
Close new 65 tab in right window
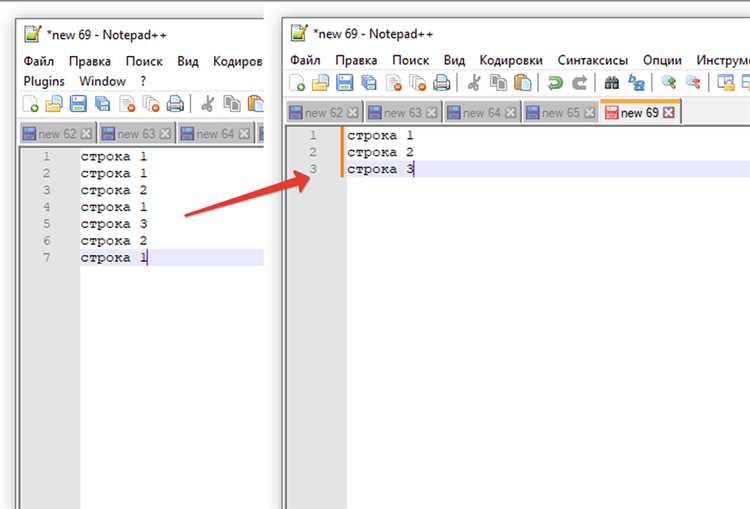click(590, 113)
